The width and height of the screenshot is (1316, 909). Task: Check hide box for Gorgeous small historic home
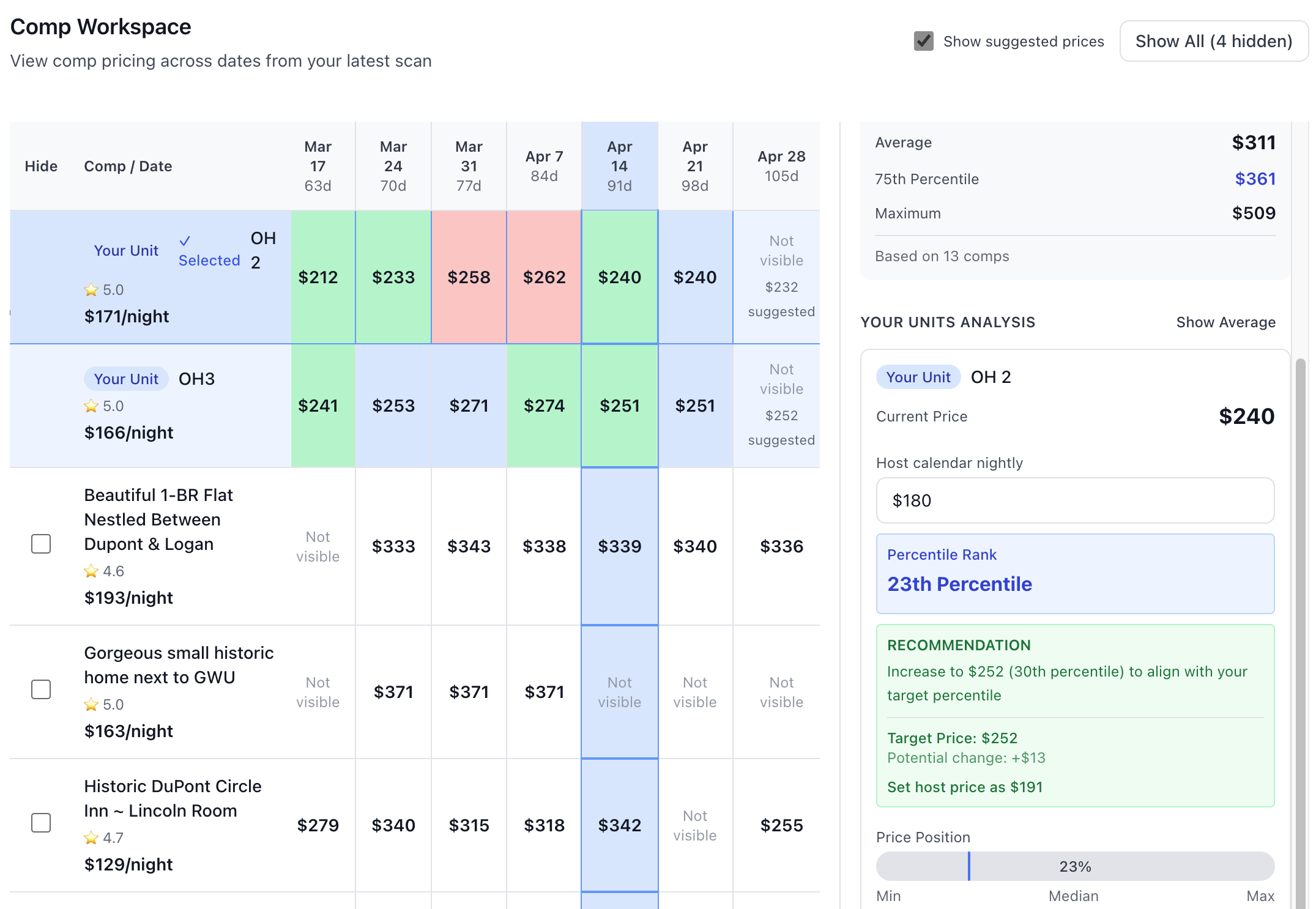click(41, 689)
